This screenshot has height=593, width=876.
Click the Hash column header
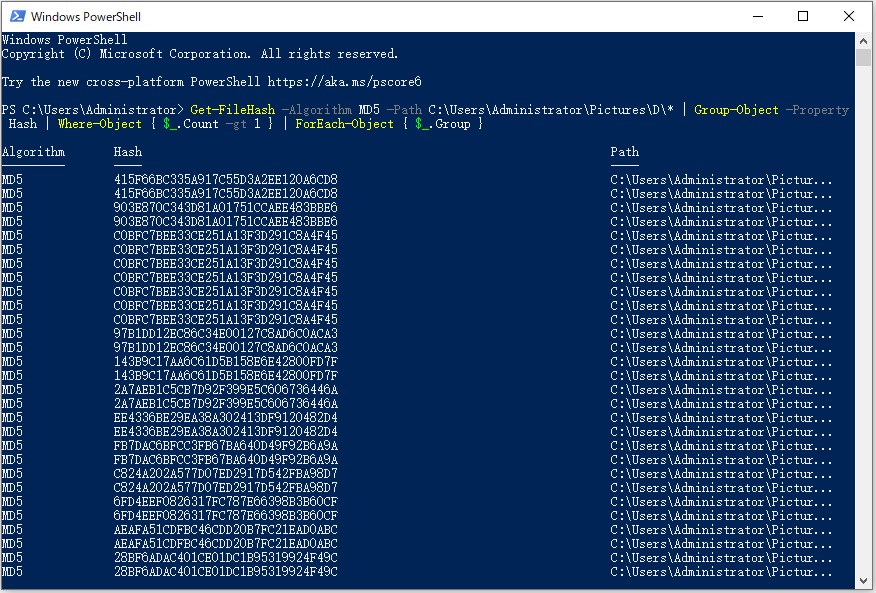[x=127, y=152]
